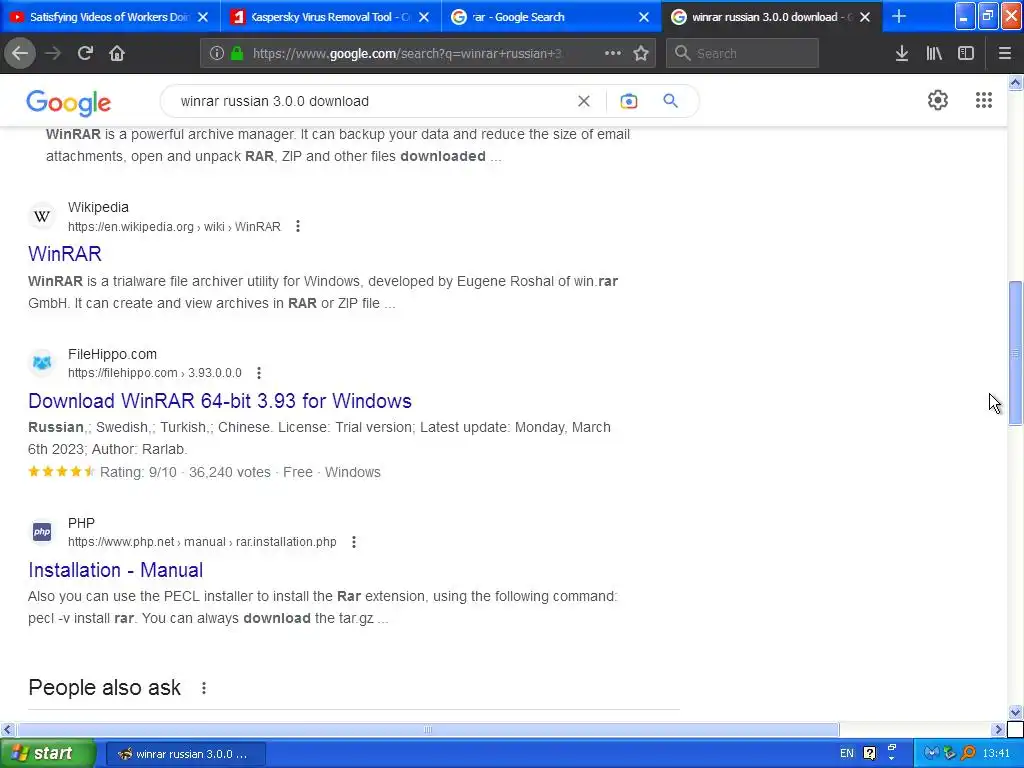1024x768 pixels.
Task: Click the forward navigation arrow
Action: (x=53, y=53)
